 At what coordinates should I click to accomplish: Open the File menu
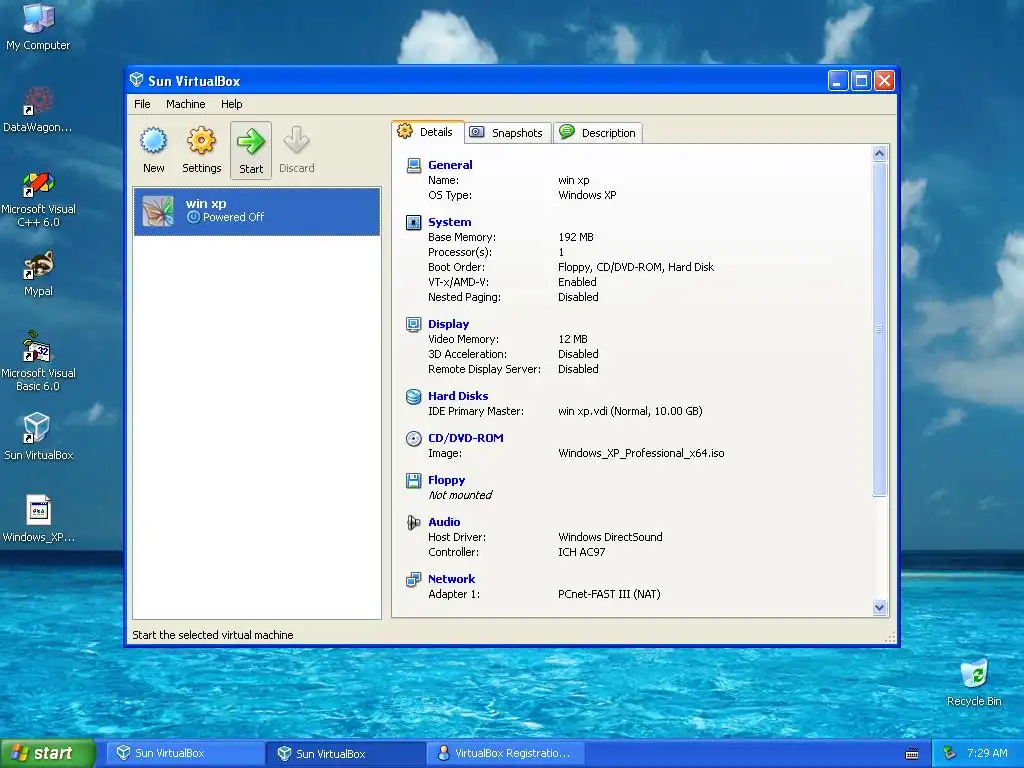pos(142,104)
